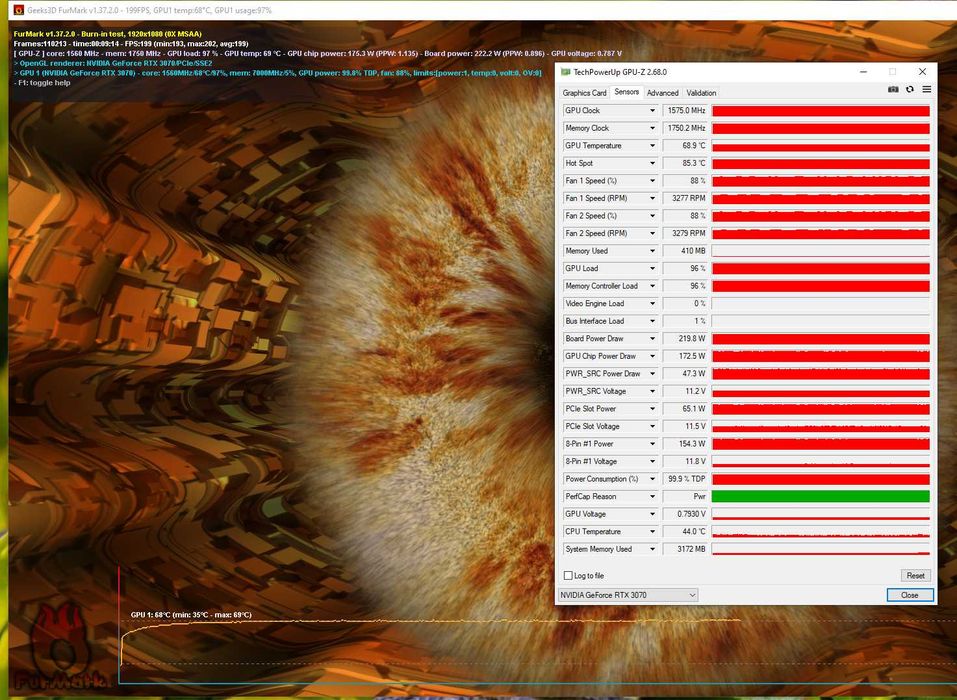Click the Fan 2 Speed value 3279 RPM
This screenshot has height=700, width=957.
point(685,233)
